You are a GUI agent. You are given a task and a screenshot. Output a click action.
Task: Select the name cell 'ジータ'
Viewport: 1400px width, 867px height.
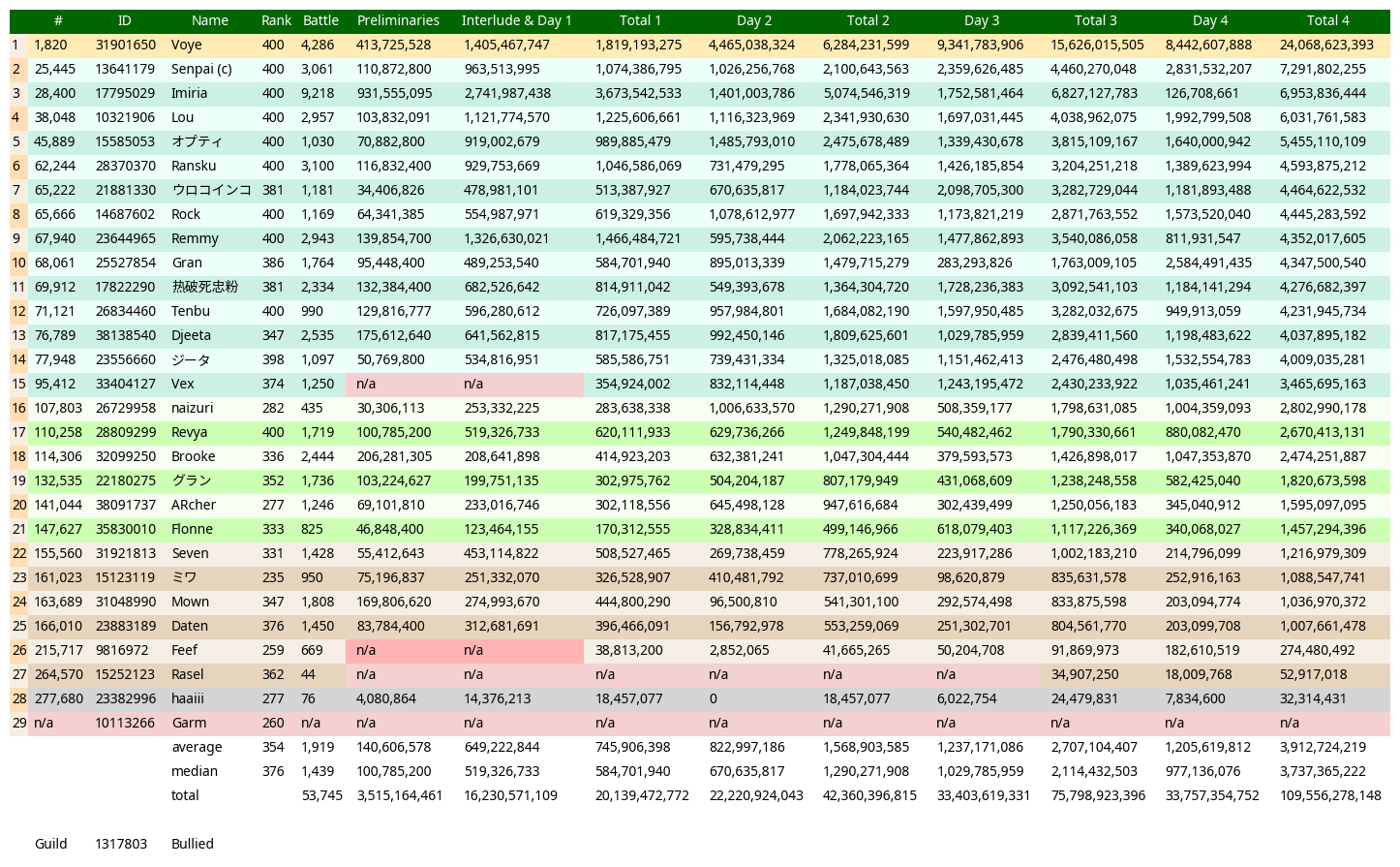[x=191, y=359]
